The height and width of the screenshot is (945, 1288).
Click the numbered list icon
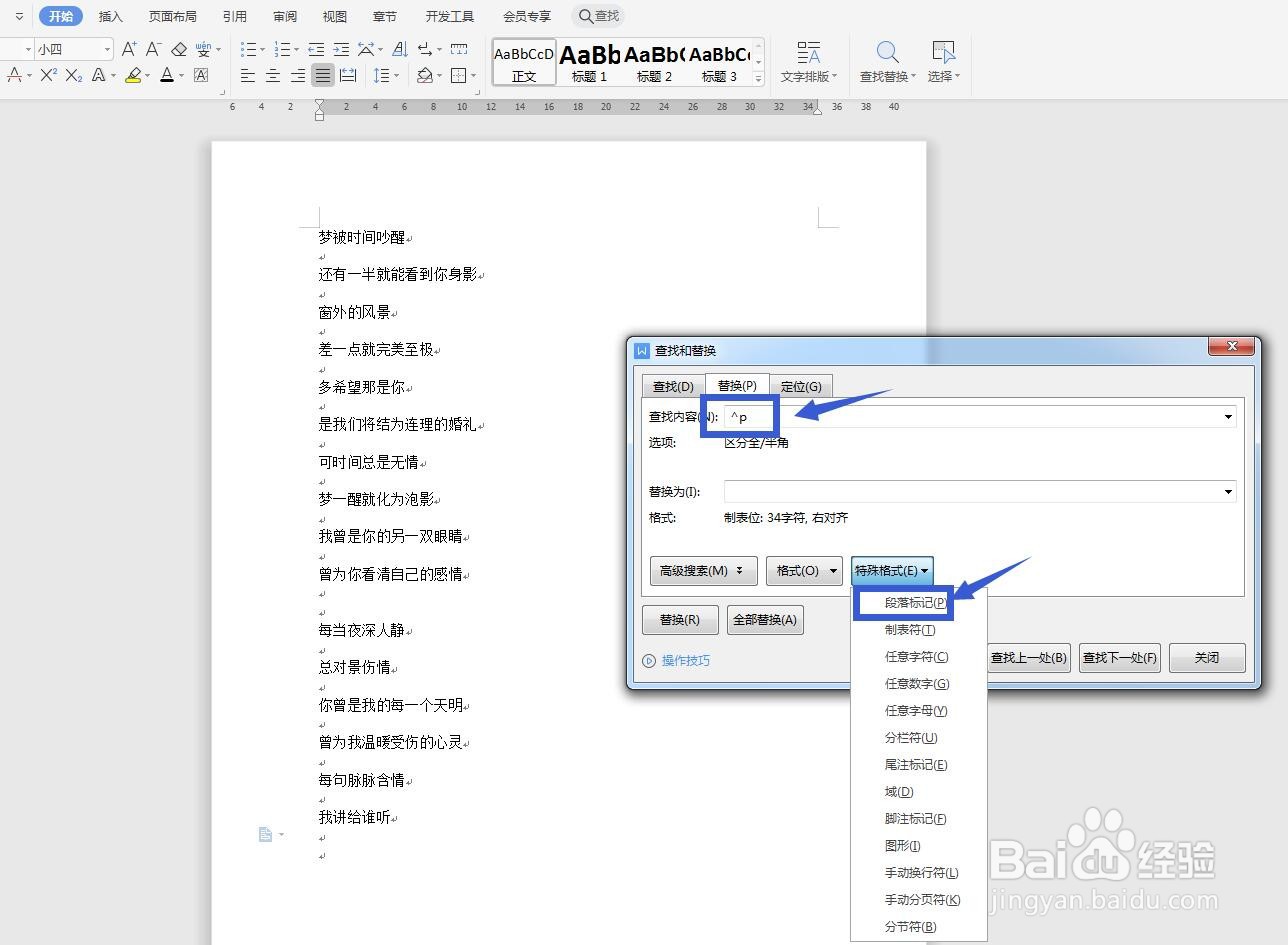tap(283, 48)
